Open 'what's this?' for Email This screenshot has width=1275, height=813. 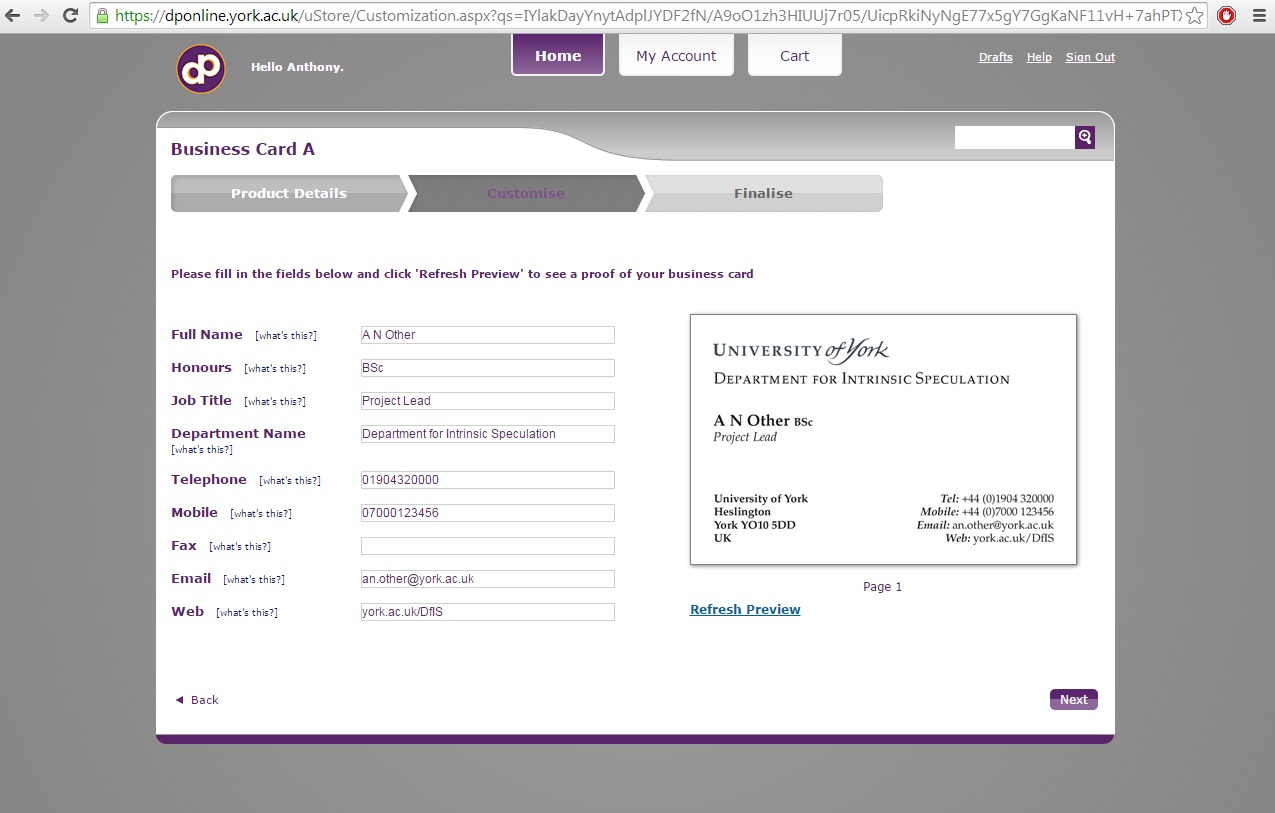254,580
